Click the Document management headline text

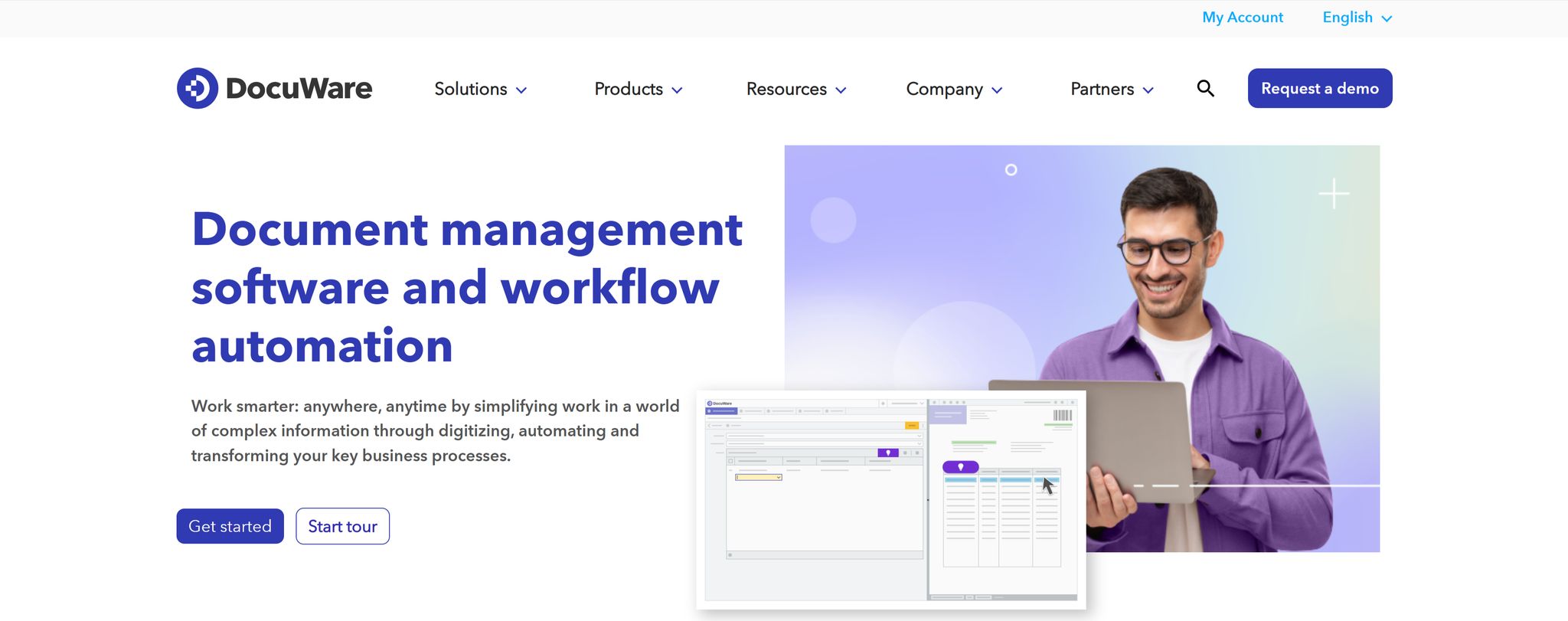pos(467,287)
